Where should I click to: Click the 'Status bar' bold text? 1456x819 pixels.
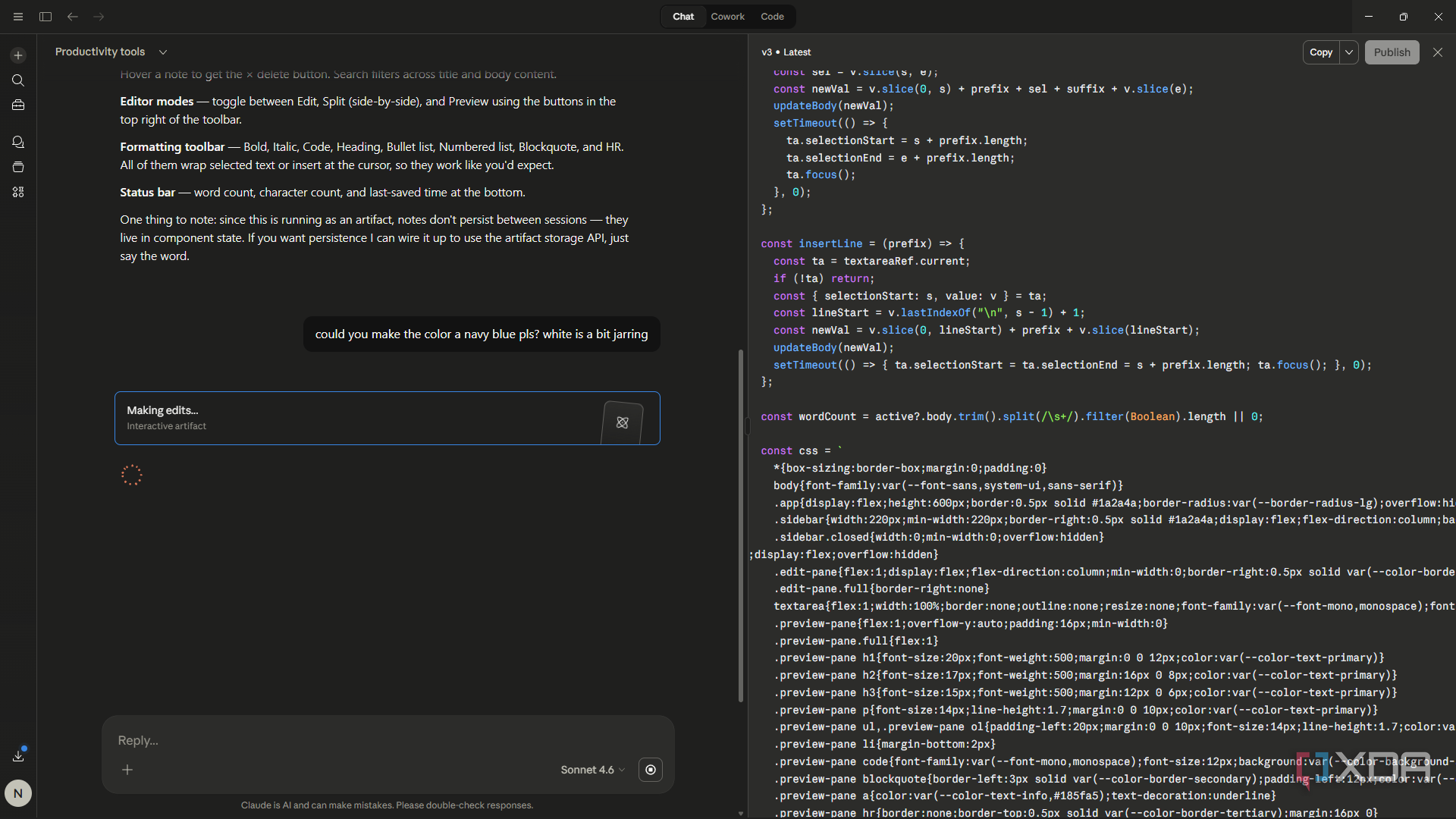pyautogui.click(x=147, y=192)
